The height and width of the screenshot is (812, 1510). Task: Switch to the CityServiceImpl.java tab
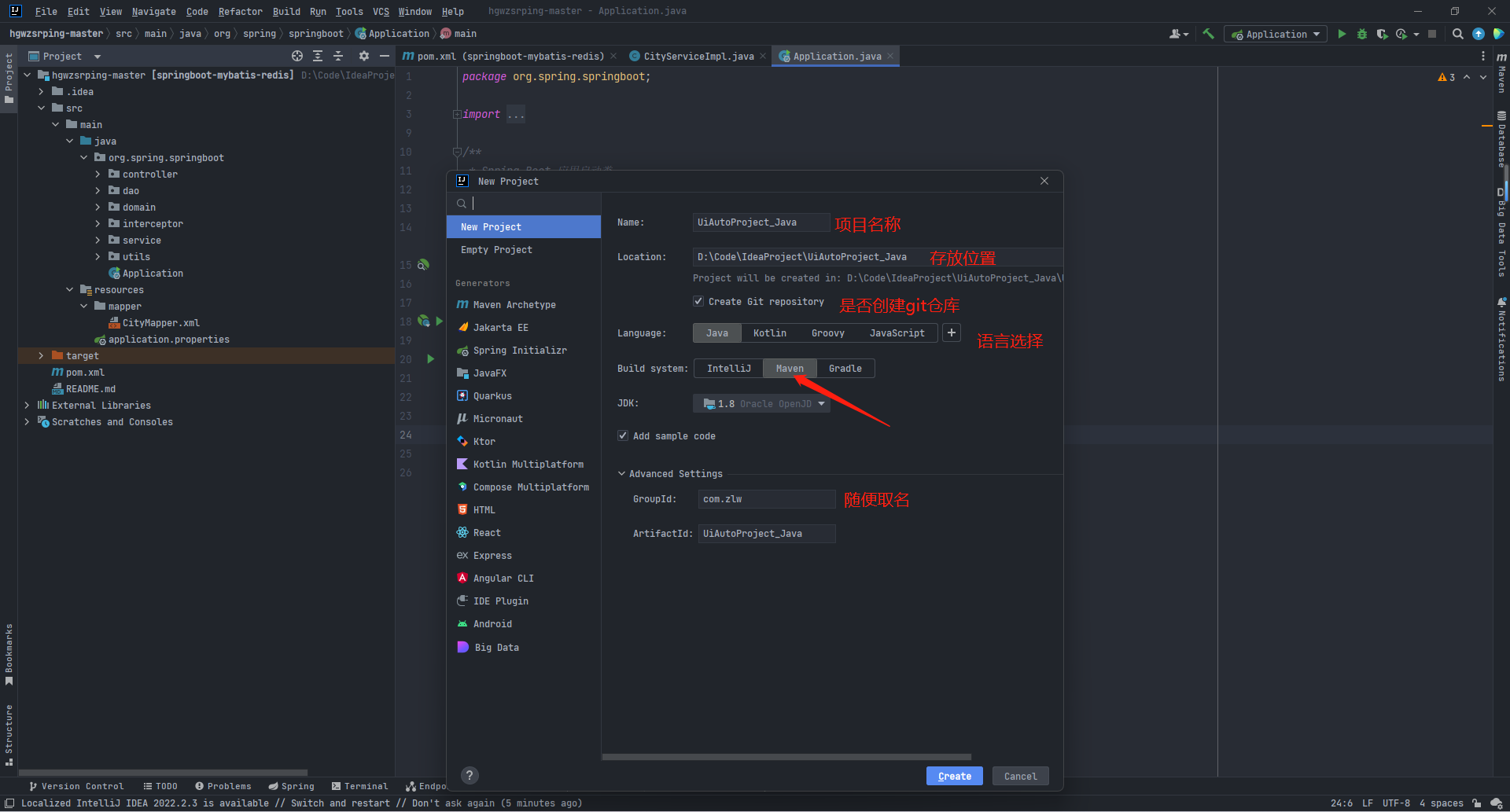click(x=698, y=56)
